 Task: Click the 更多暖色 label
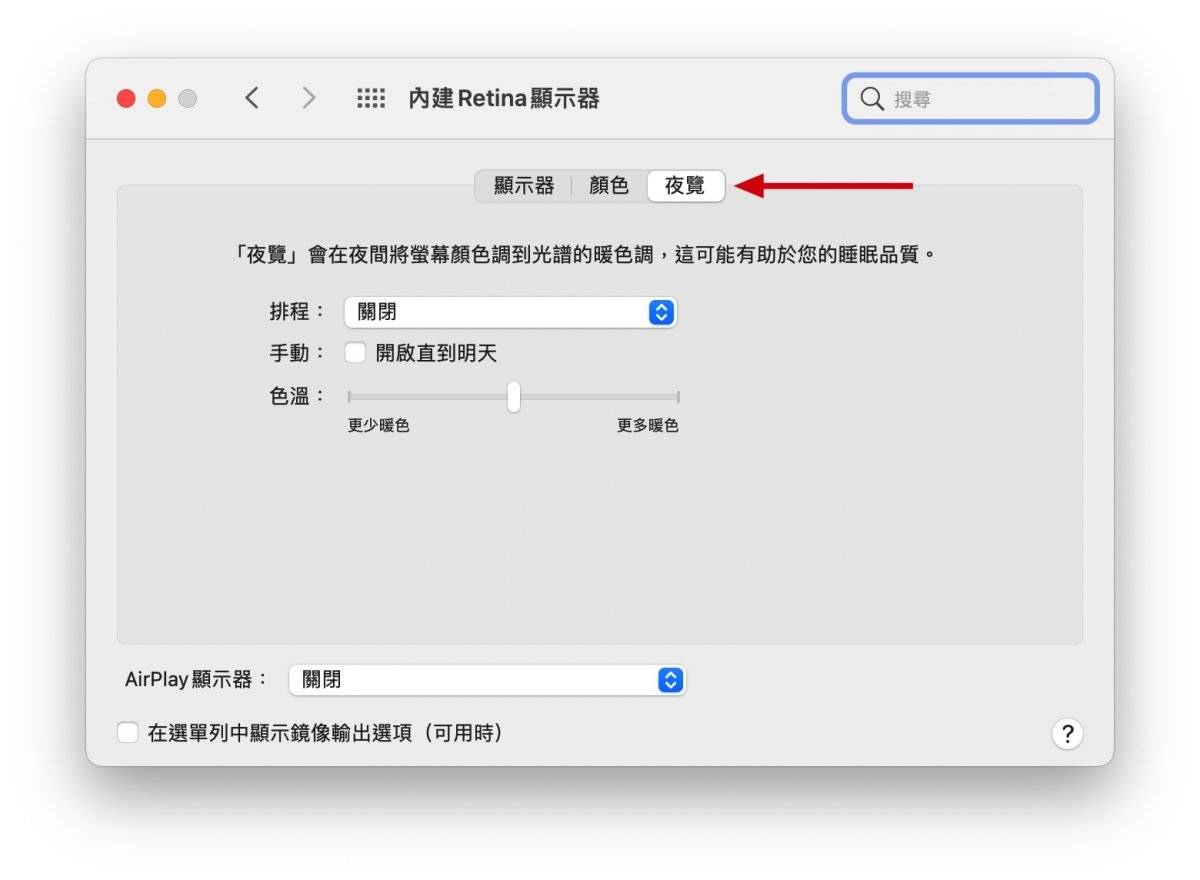pos(648,426)
